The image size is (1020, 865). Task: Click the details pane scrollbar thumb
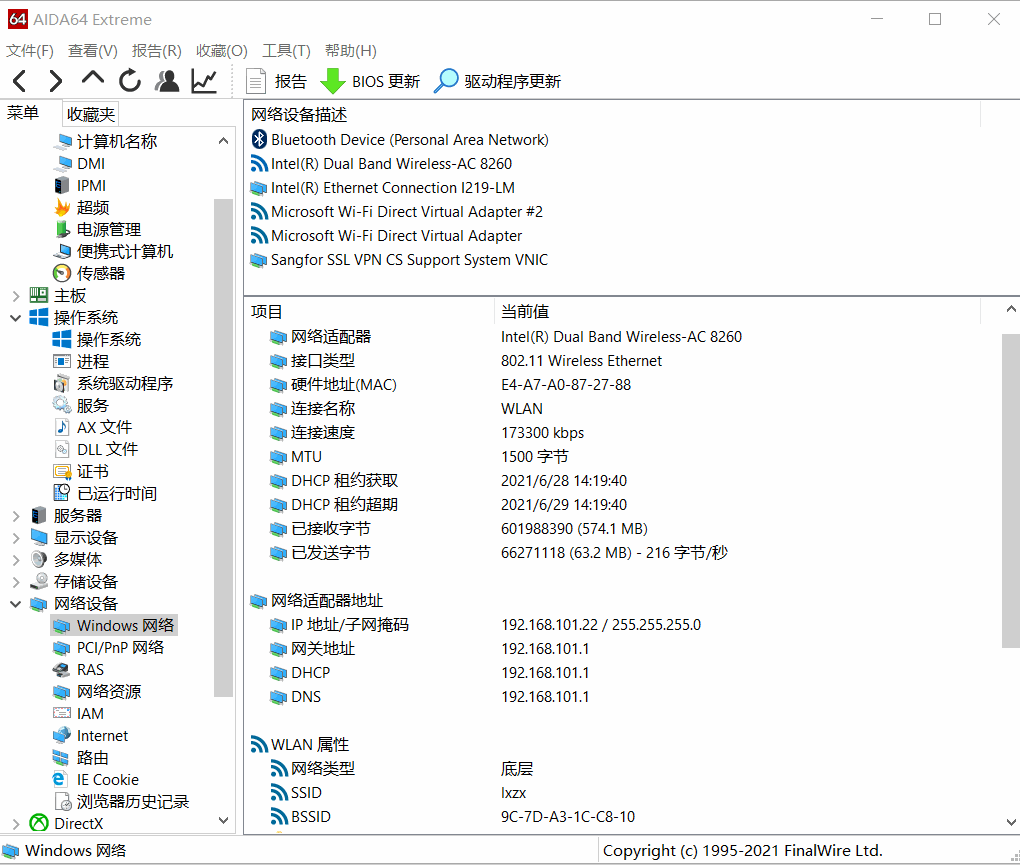click(x=1011, y=491)
